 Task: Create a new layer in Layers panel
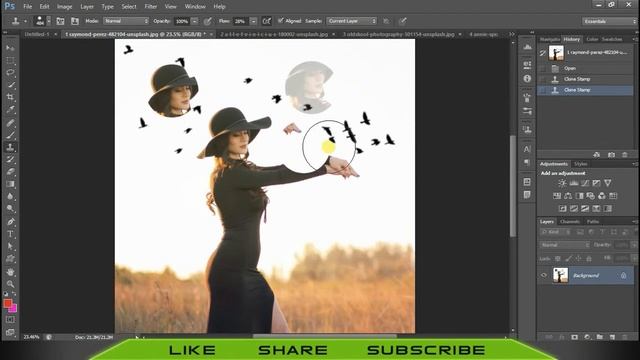coord(612,337)
